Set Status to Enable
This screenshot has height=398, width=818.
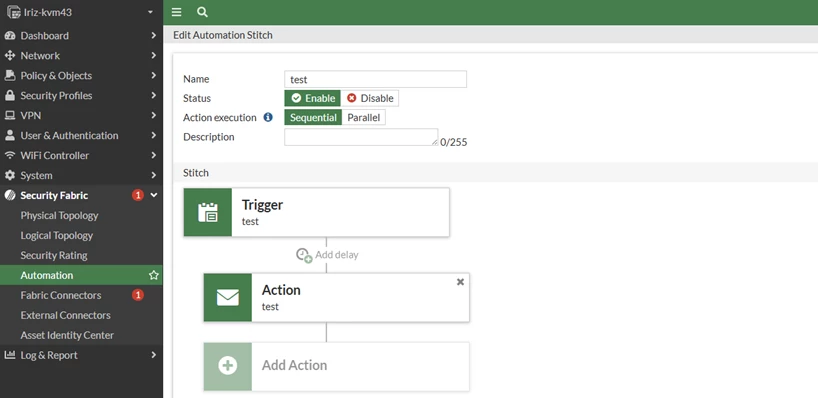pyautogui.click(x=312, y=98)
